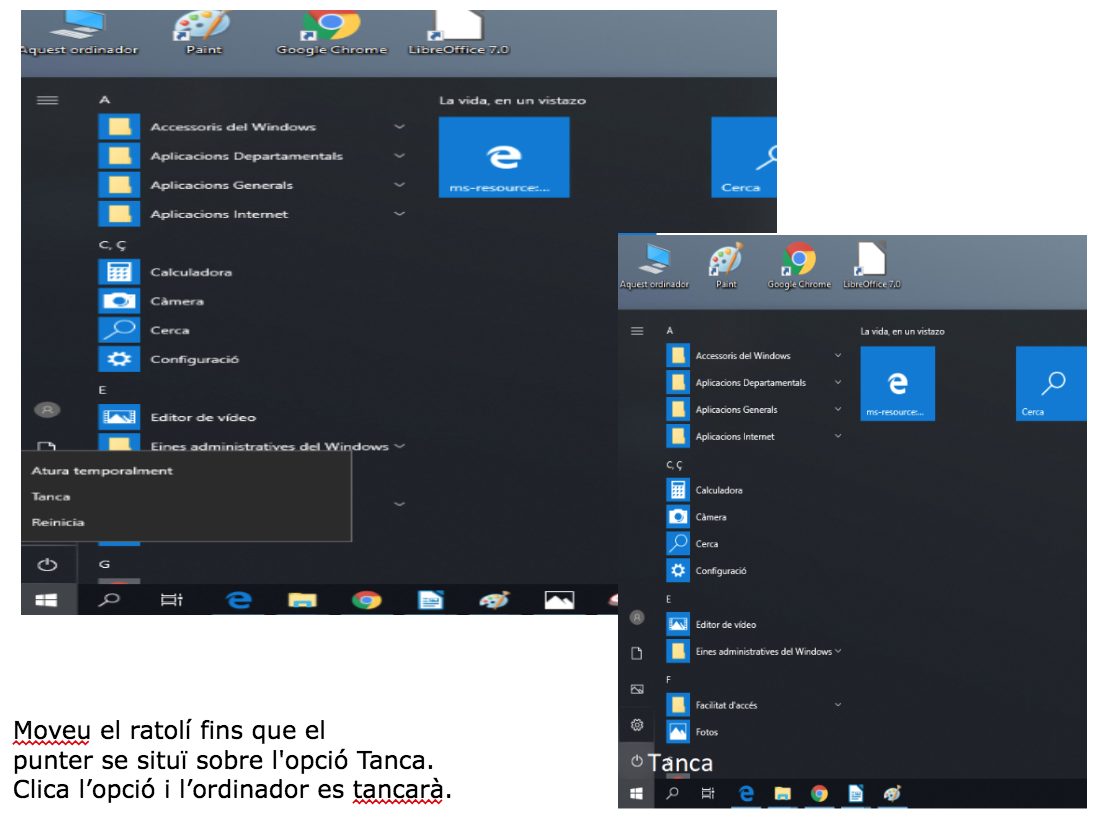
Task: Expand Aplicacions Internet in the left screenshot
Action: [x=399, y=214]
